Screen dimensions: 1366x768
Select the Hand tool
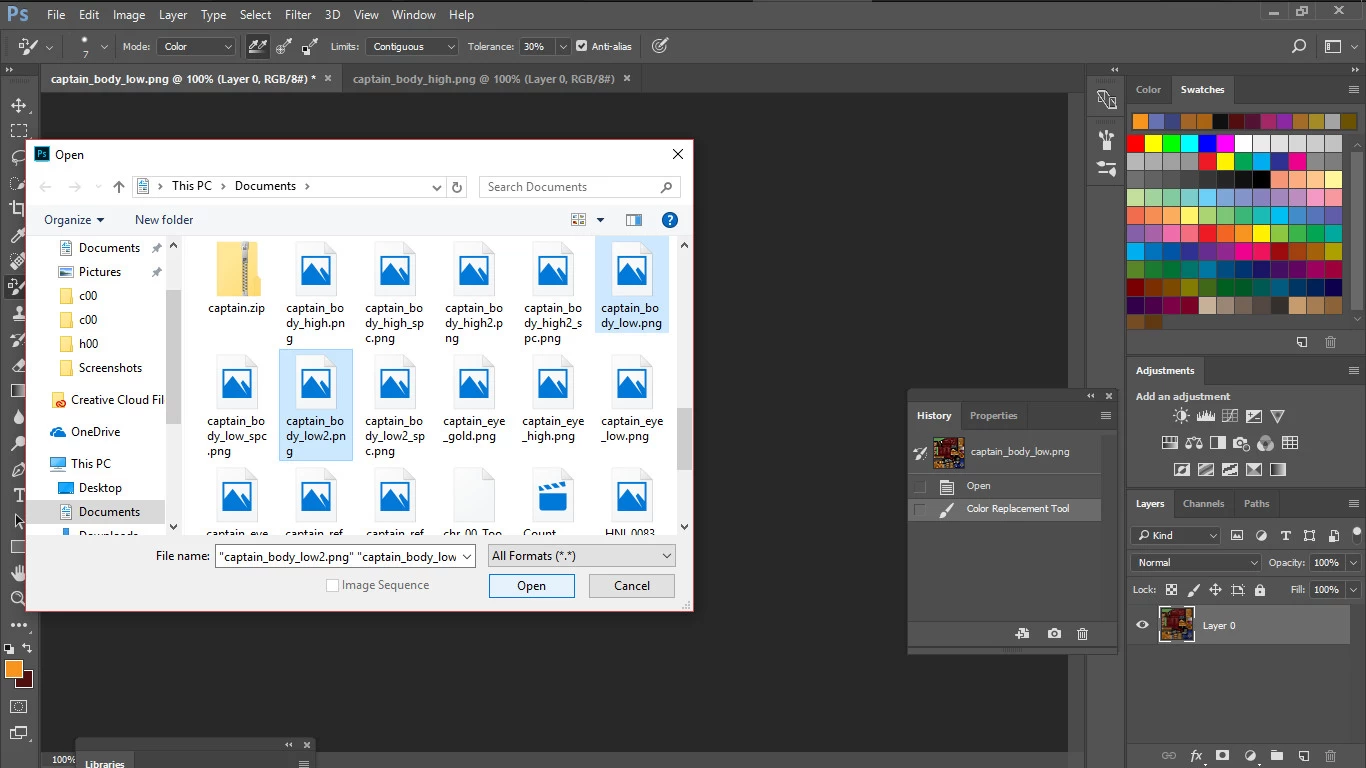click(18, 573)
